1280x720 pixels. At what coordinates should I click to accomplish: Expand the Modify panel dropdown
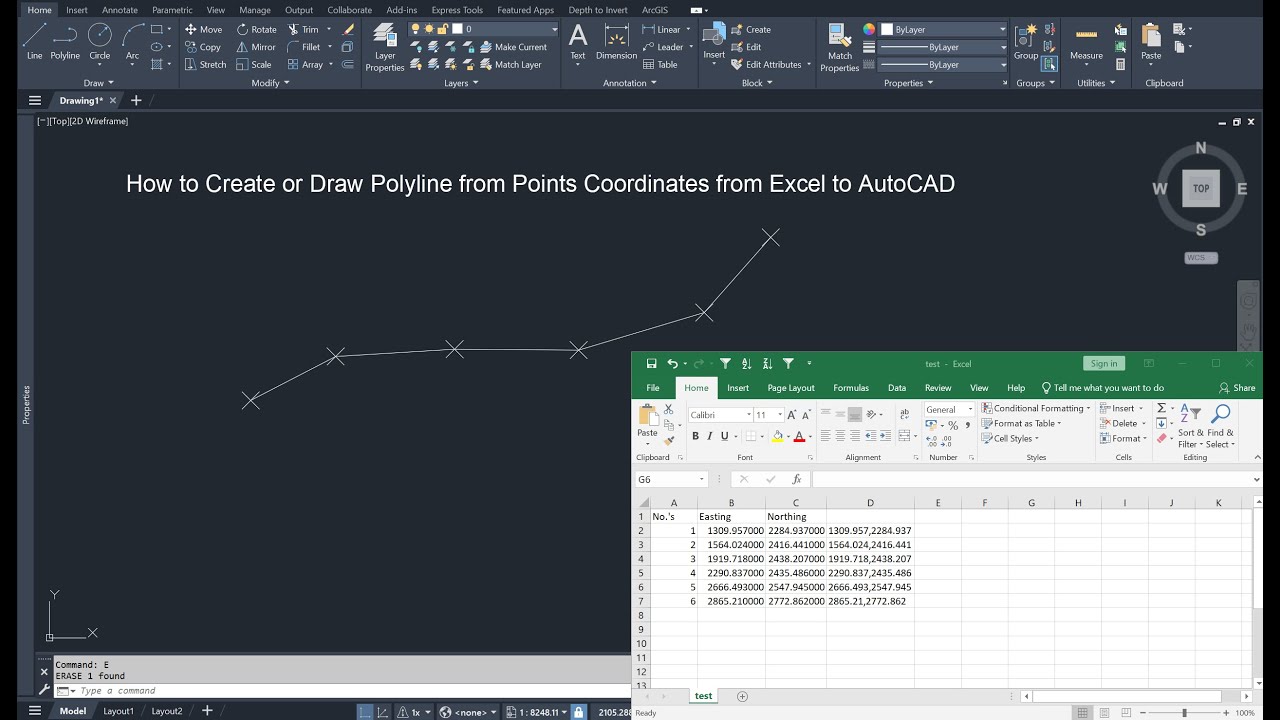270,83
